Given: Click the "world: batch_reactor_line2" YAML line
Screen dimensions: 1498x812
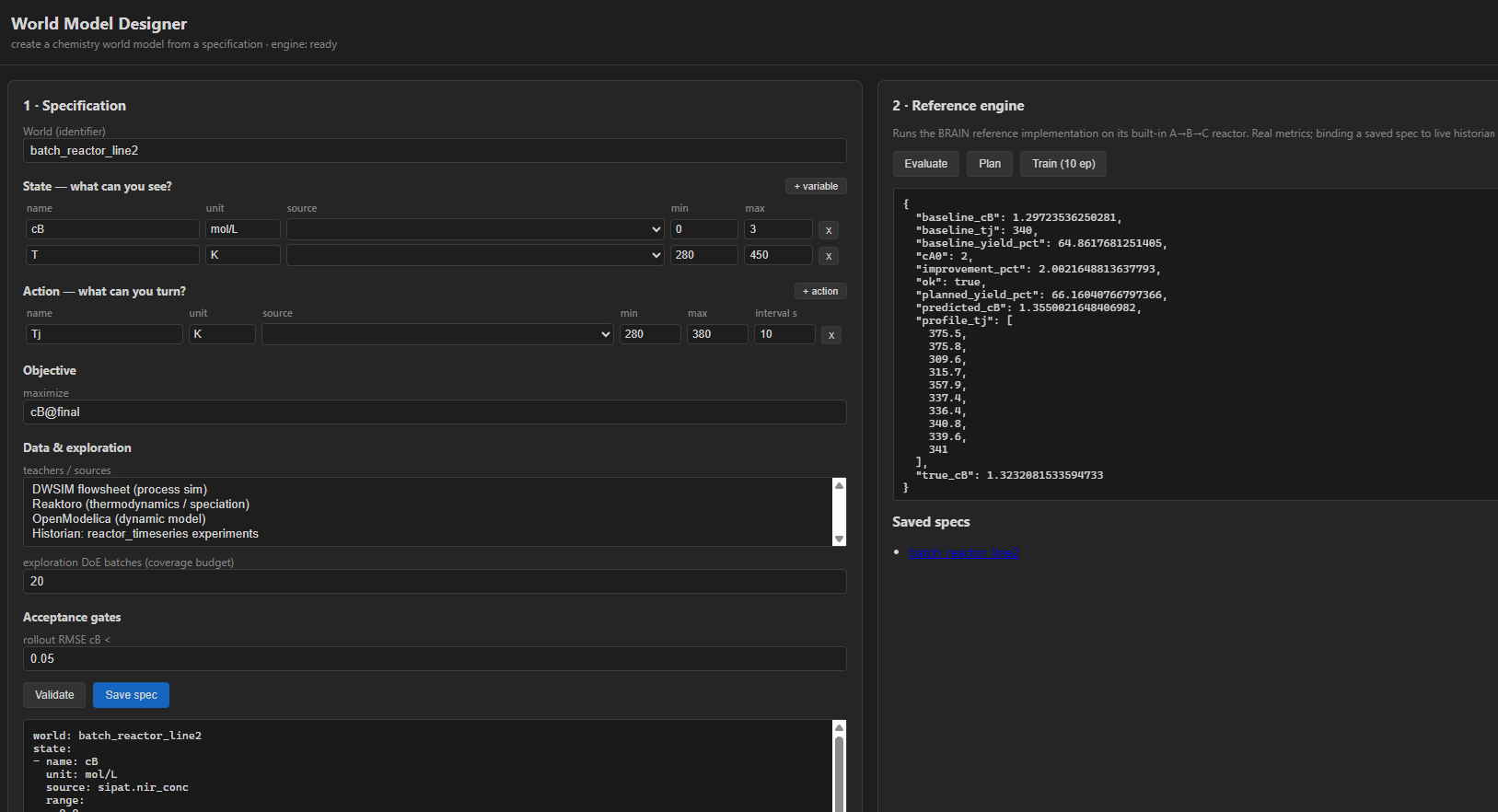Looking at the screenshot, I should pyautogui.click(x=117, y=737).
